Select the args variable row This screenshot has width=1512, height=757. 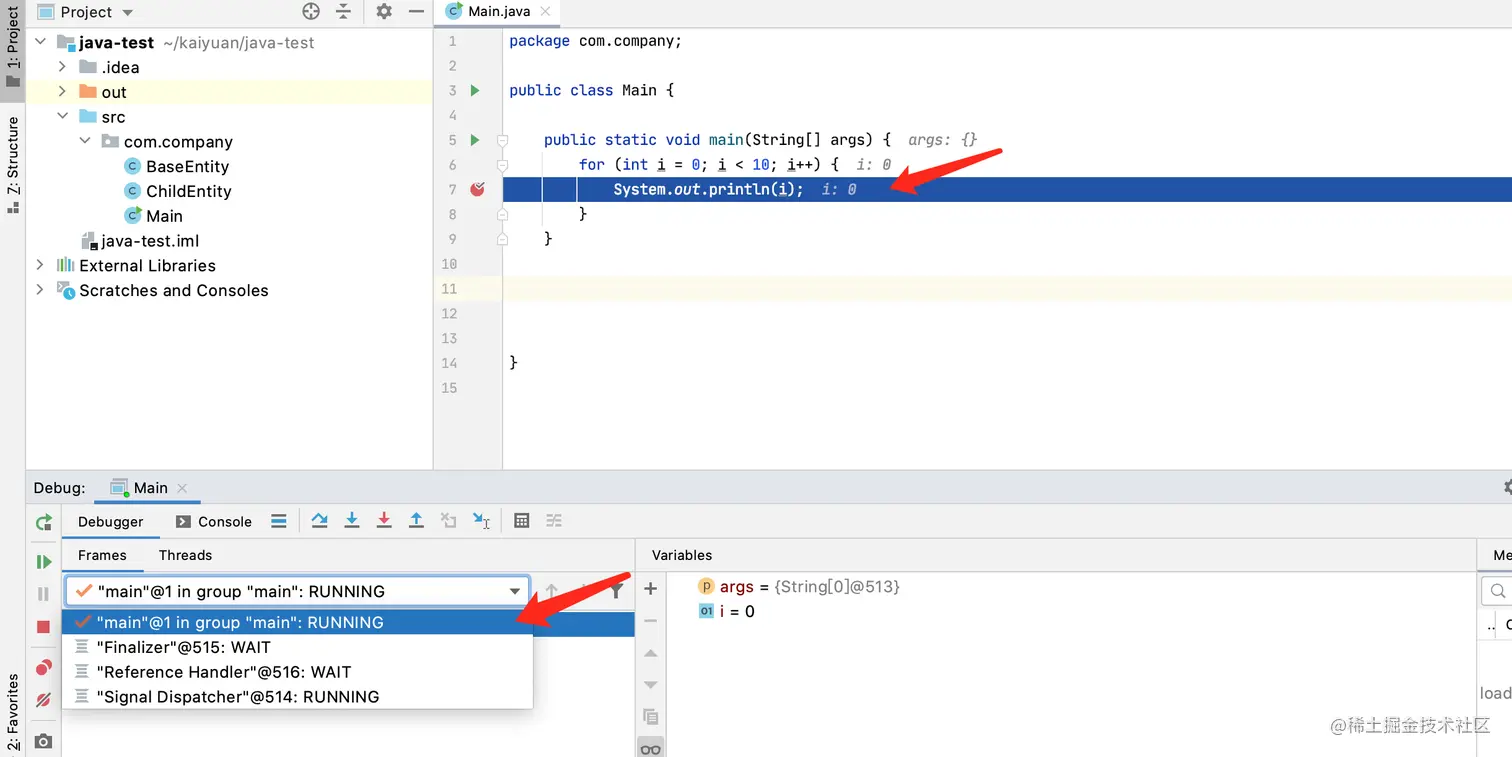(798, 587)
